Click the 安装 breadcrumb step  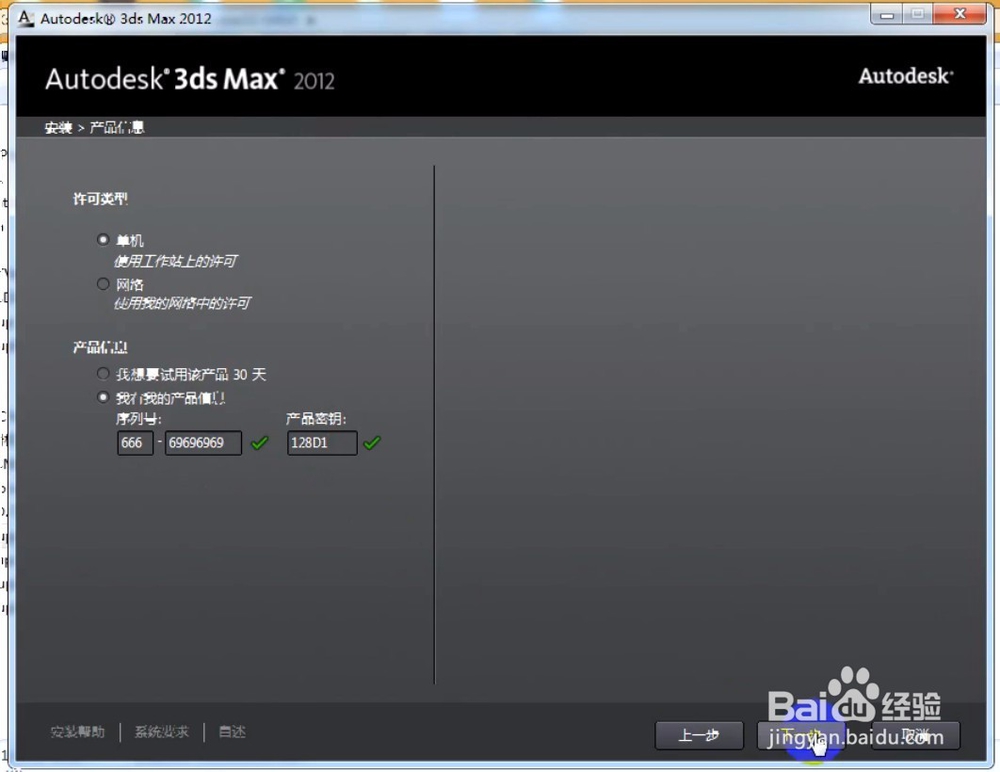(x=57, y=127)
